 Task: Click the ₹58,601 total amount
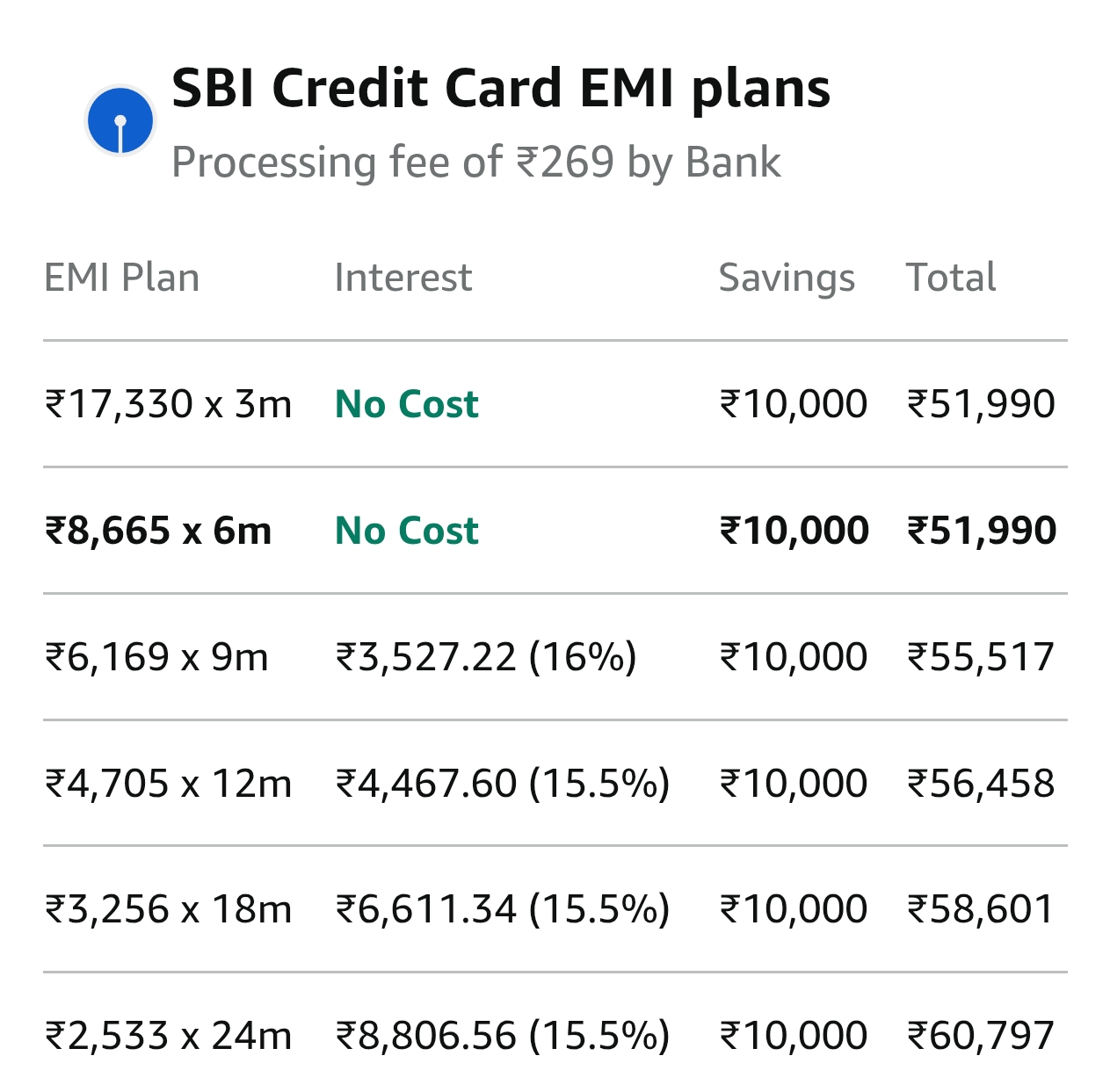pos(981,909)
